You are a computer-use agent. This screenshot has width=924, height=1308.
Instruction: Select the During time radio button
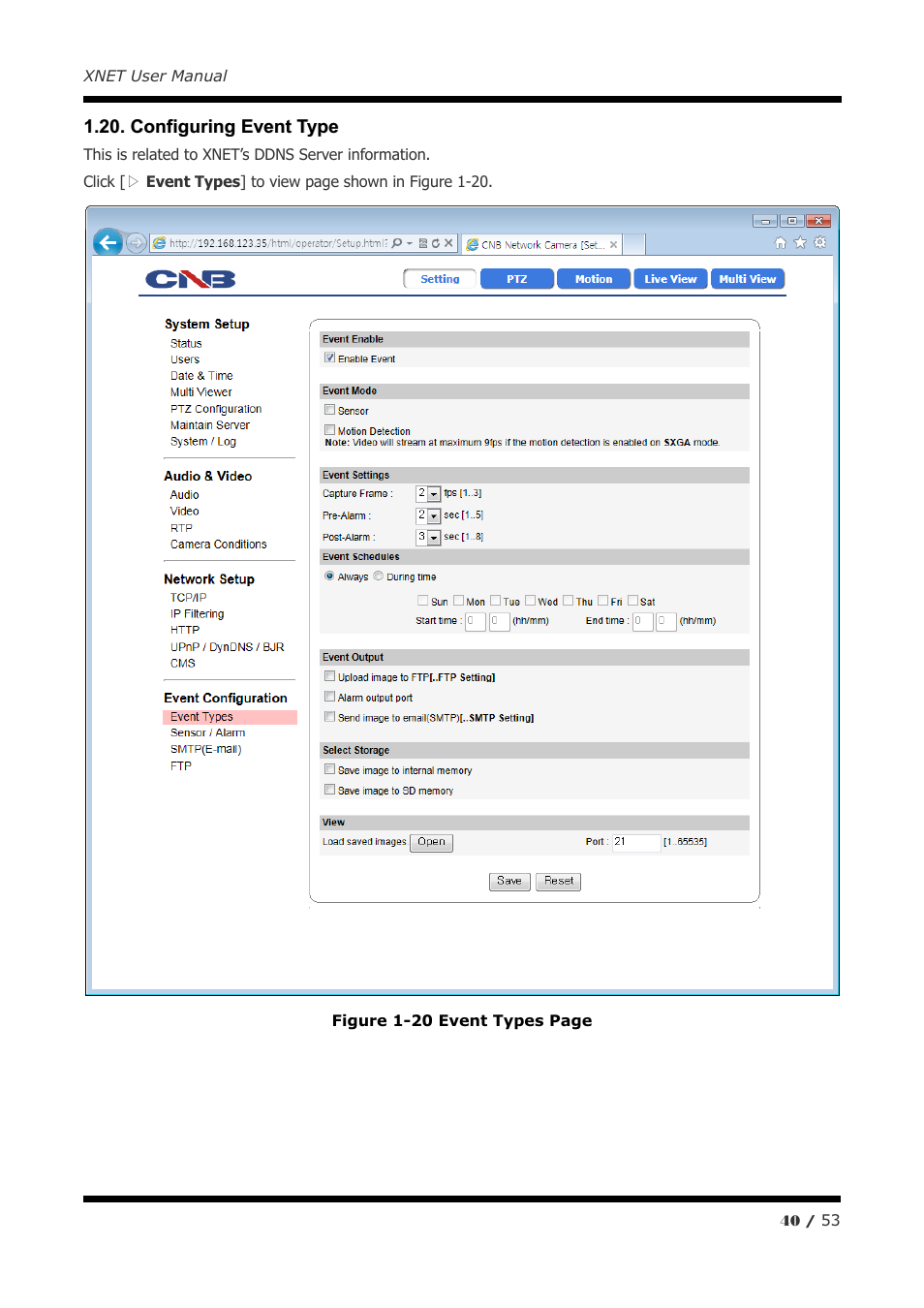coord(379,576)
